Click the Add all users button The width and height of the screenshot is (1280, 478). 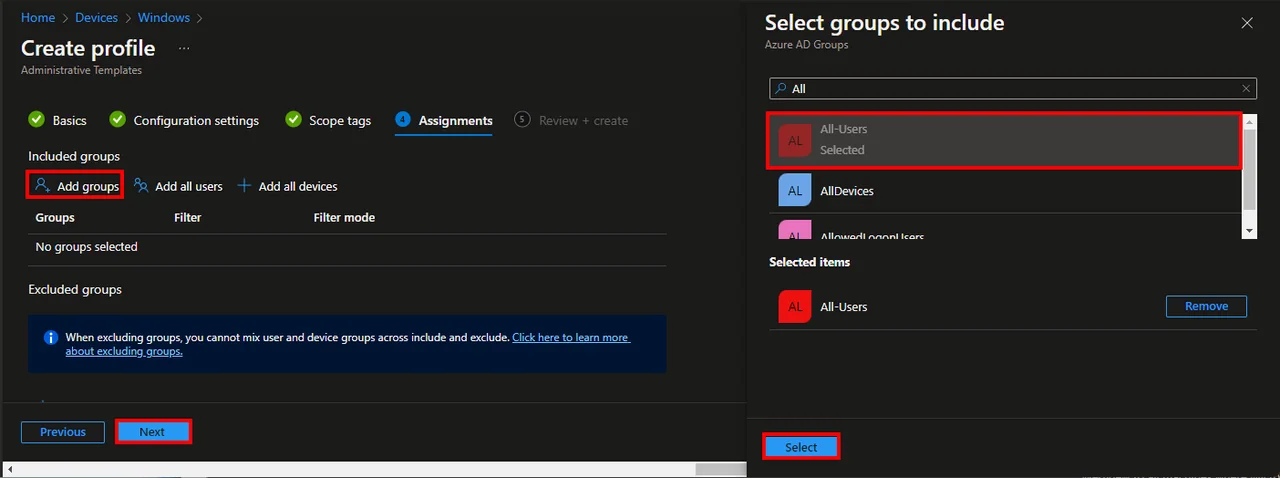pyautogui.click(x=179, y=186)
